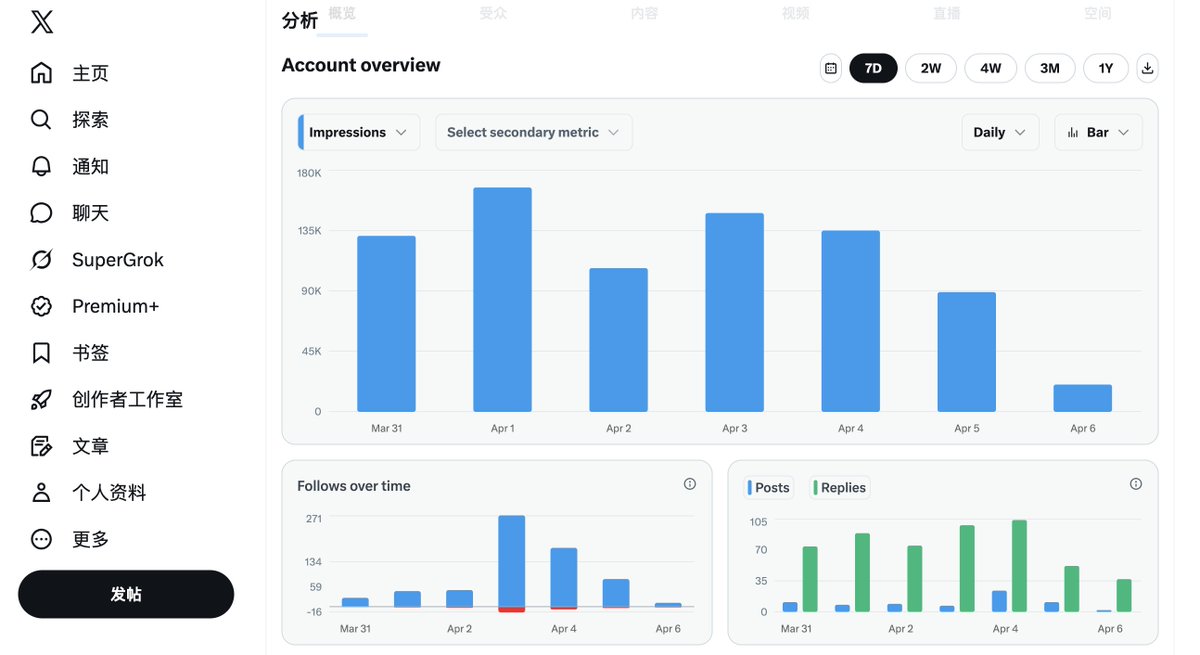Click the Apr 5 impressions bar

tap(966, 352)
